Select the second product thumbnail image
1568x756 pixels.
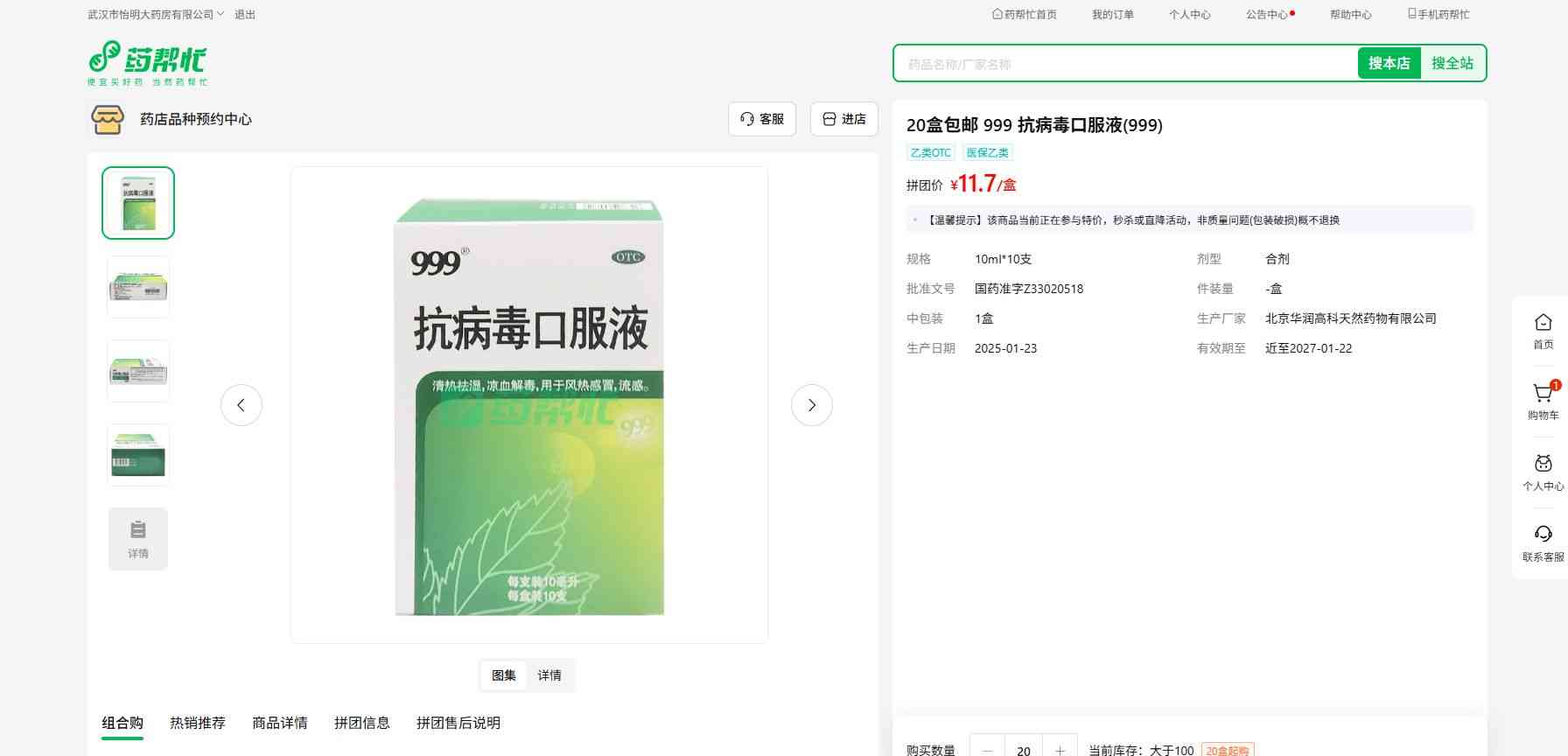point(138,287)
